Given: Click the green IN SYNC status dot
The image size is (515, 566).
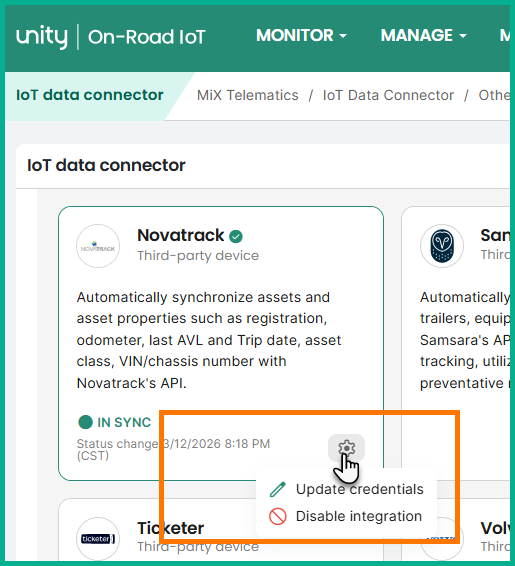Looking at the screenshot, I should click(x=86, y=422).
